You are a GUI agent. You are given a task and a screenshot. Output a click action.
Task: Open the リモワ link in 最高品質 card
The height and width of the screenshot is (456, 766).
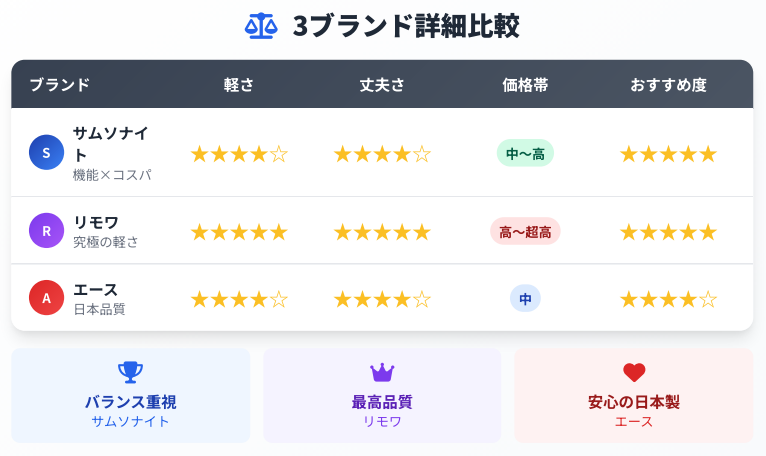pyautogui.click(x=382, y=421)
